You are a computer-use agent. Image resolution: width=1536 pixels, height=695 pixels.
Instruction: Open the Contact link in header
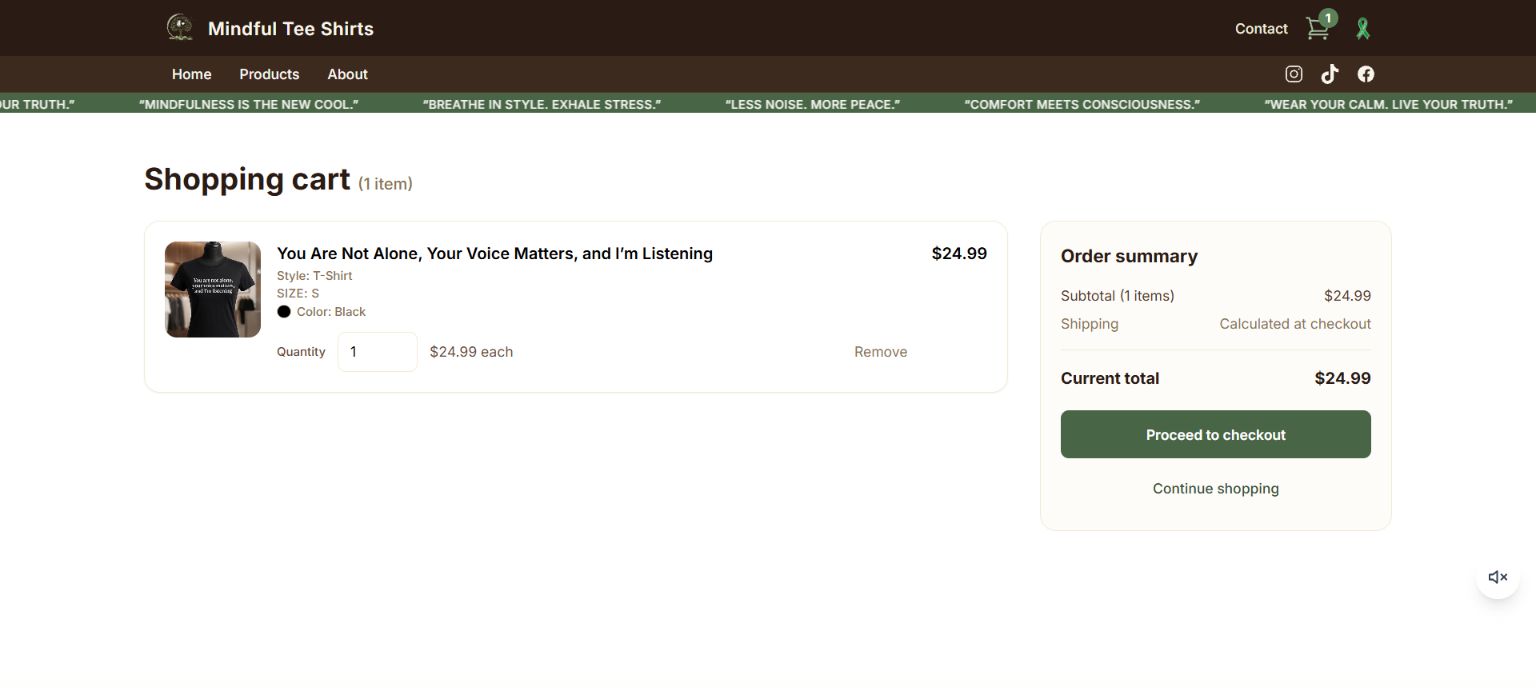[x=1261, y=29]
